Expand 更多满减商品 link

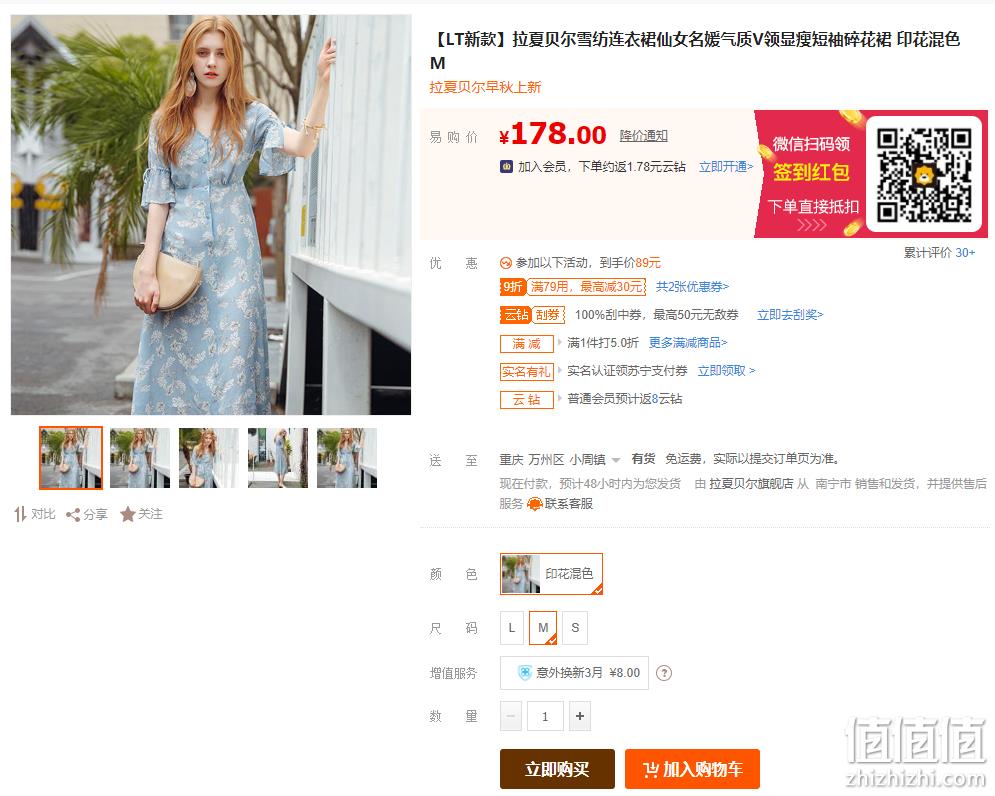688,343
